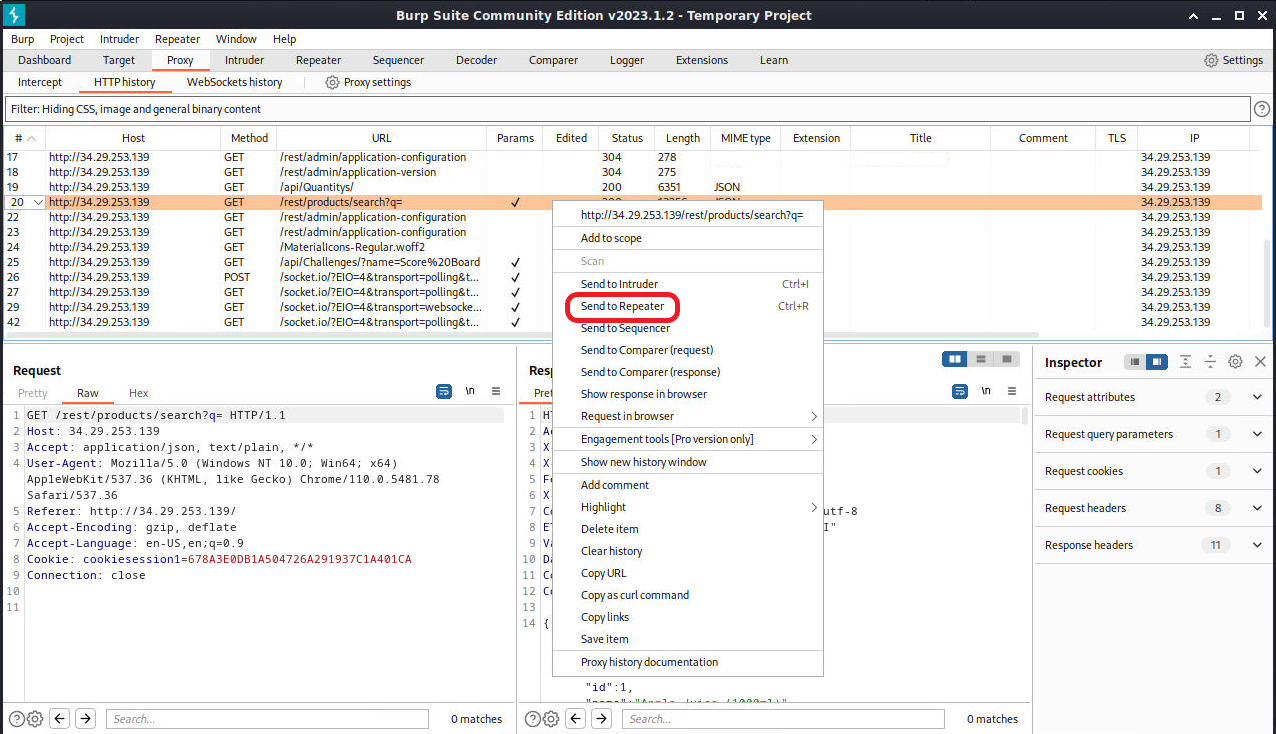Toggle word wrap icon in Response panel
Image resolution: width=1276 pixels, height=734 pixels.
pos(960,392)
